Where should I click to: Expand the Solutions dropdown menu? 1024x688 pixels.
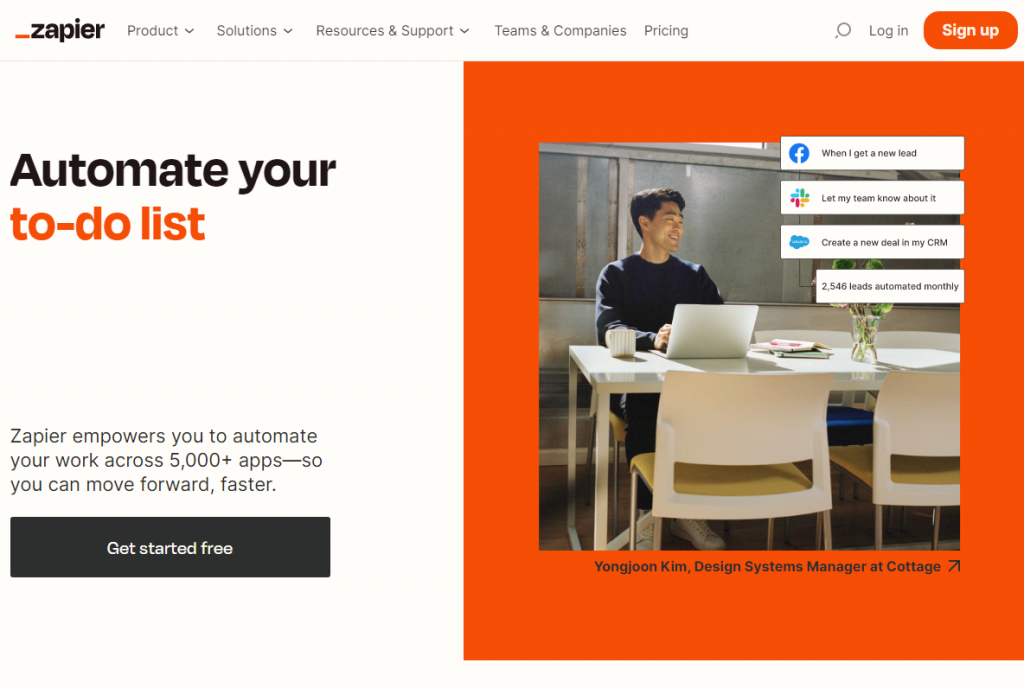tap(255, 31)
